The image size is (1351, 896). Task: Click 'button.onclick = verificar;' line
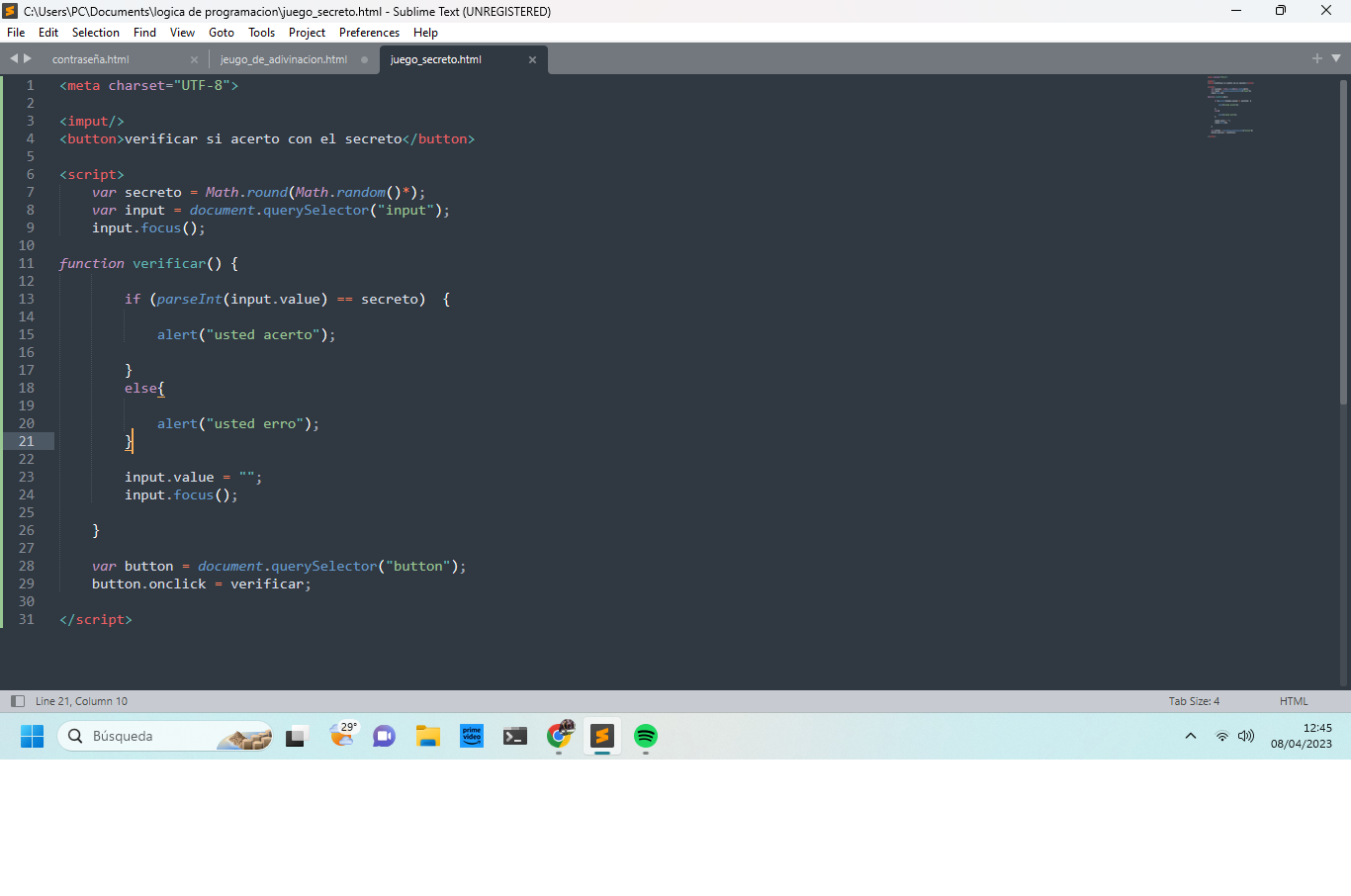click(202, 583)
